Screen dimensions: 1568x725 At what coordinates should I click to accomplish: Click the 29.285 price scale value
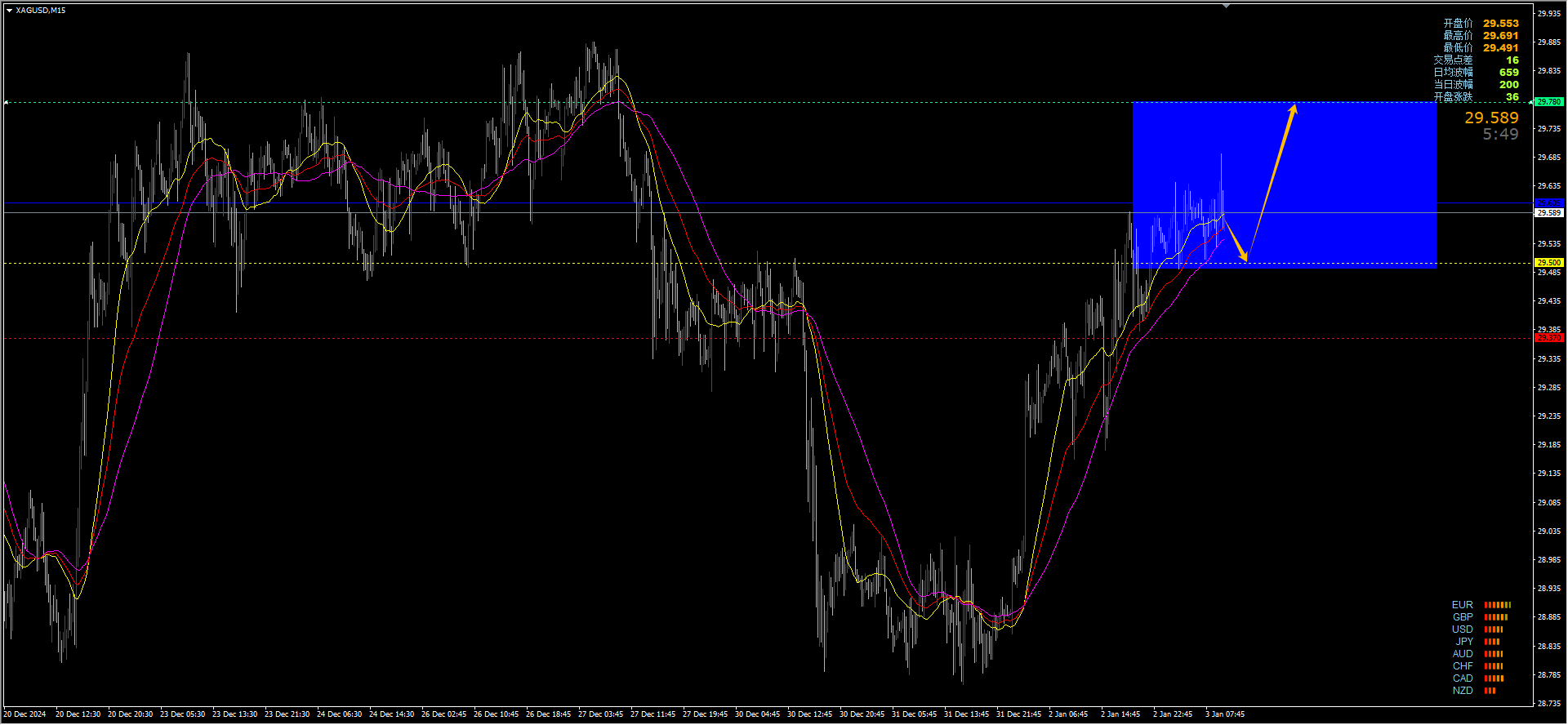(1549, 388)
